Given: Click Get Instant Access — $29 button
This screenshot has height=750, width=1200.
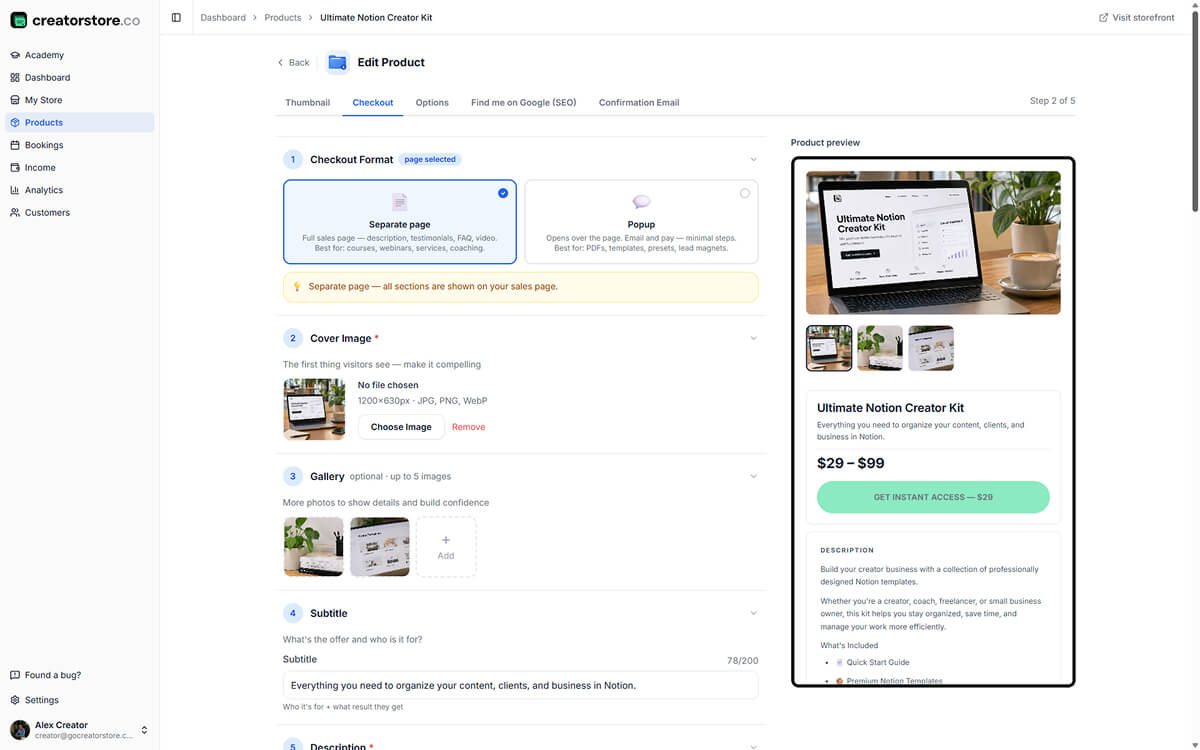Looking at the screenshot, I should (933, 497).
